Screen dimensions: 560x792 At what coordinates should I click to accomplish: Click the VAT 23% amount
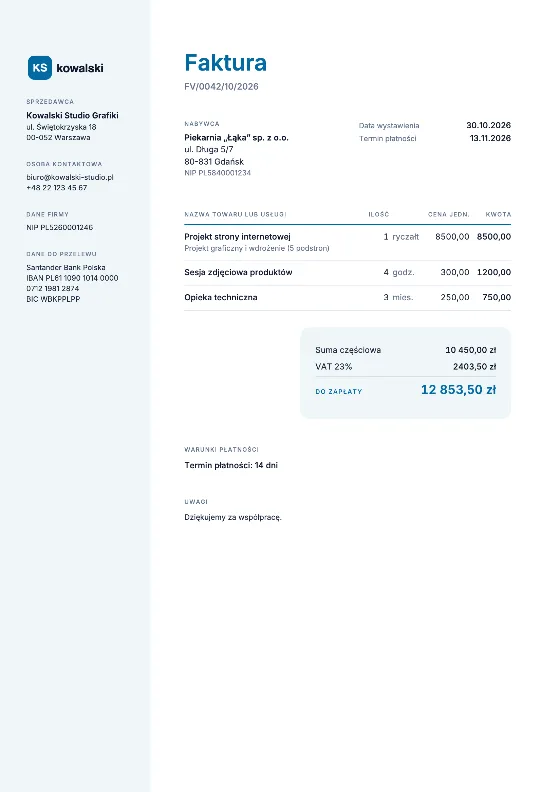pos(474,367)
